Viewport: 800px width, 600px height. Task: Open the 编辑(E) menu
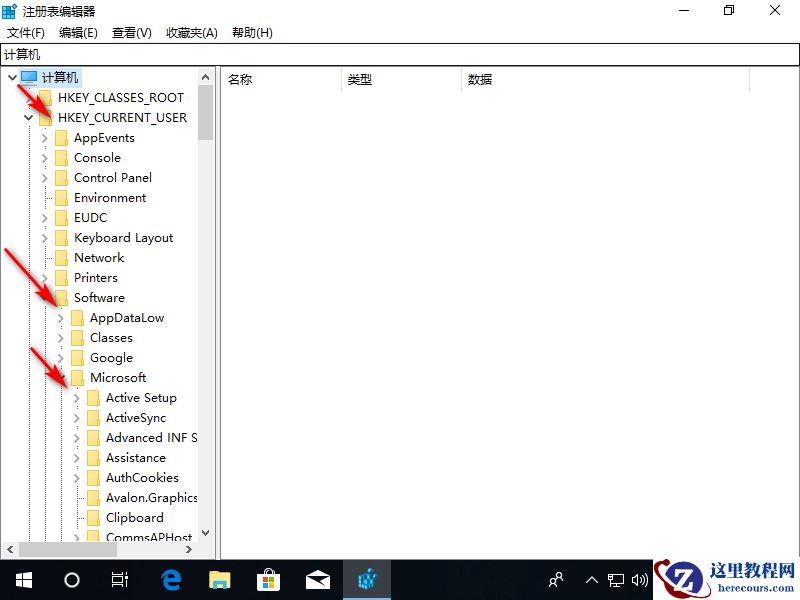[77, 32]
